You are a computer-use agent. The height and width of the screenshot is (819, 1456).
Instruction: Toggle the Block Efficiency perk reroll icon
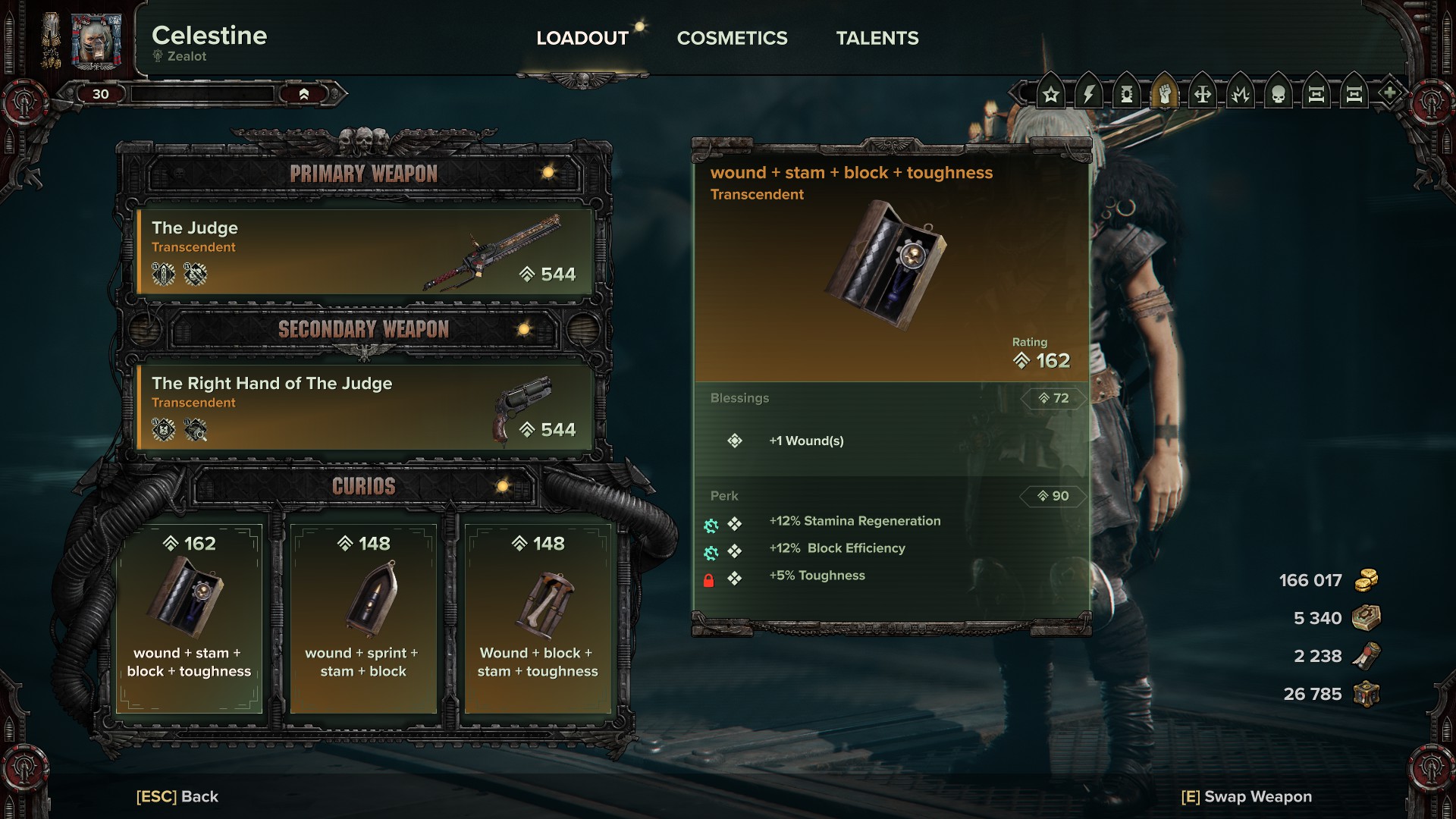tap(711, 553)
